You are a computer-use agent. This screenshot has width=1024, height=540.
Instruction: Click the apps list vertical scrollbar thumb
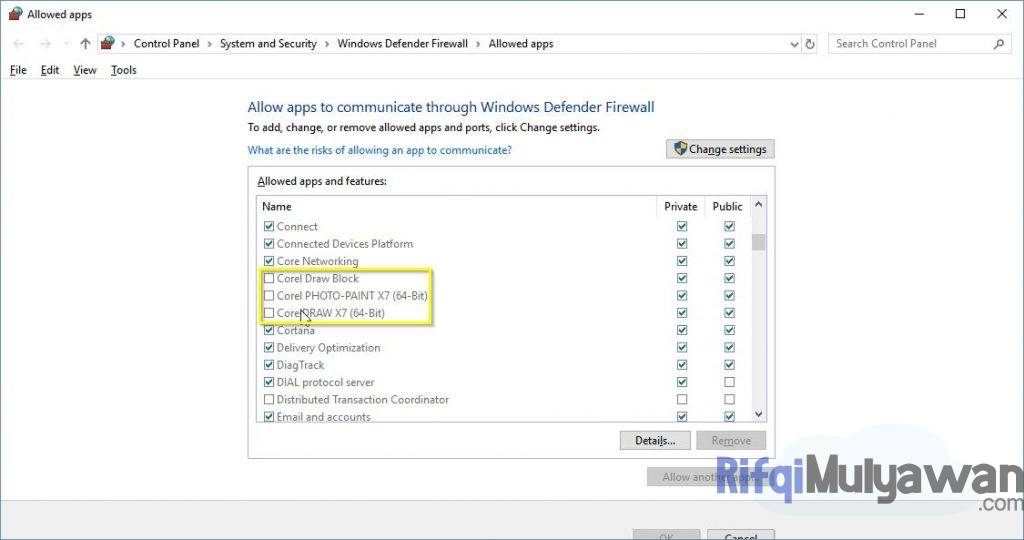pyautogui.click(x=758, y=241)
